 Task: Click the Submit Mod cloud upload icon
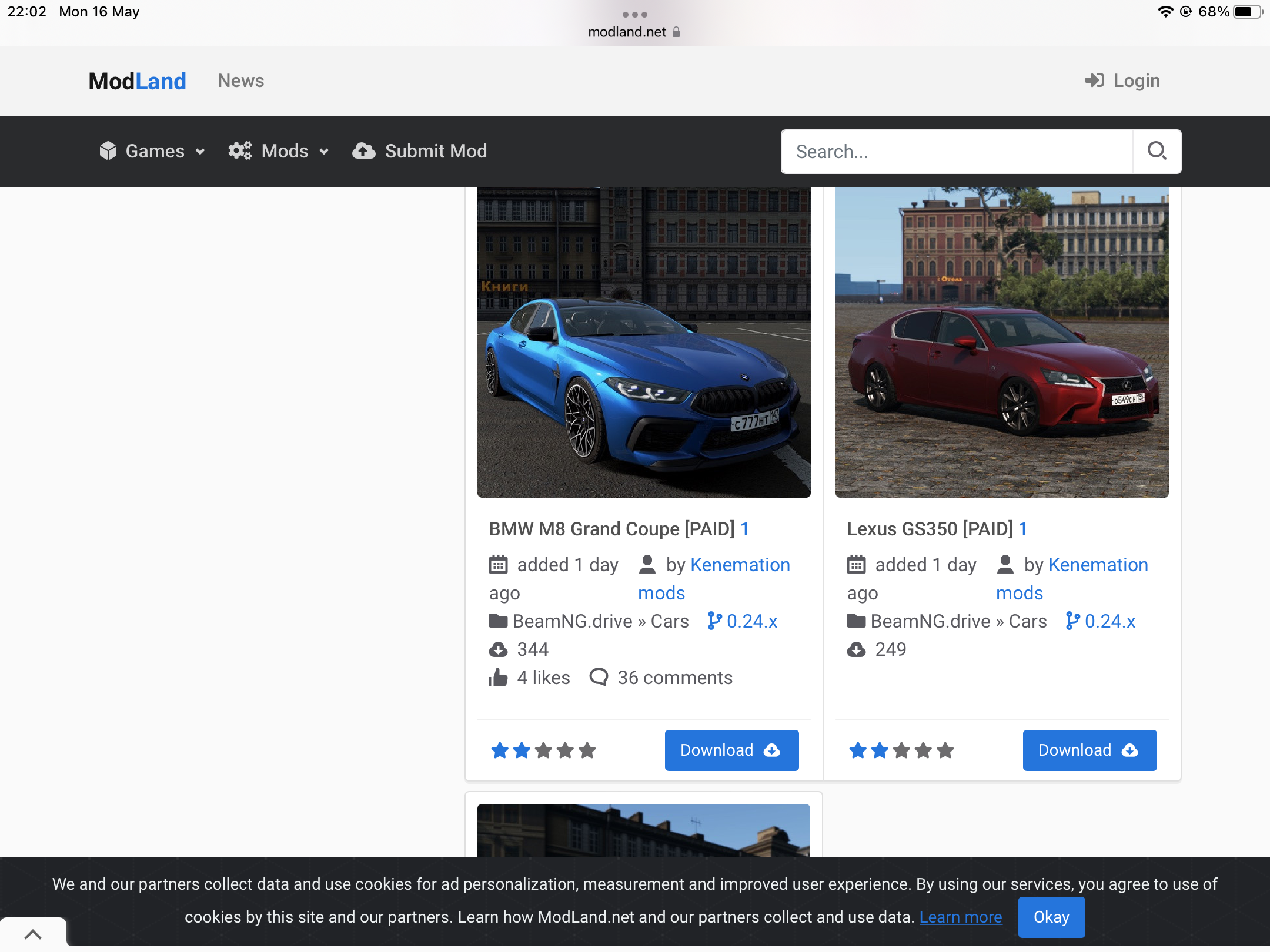point(364,151)
